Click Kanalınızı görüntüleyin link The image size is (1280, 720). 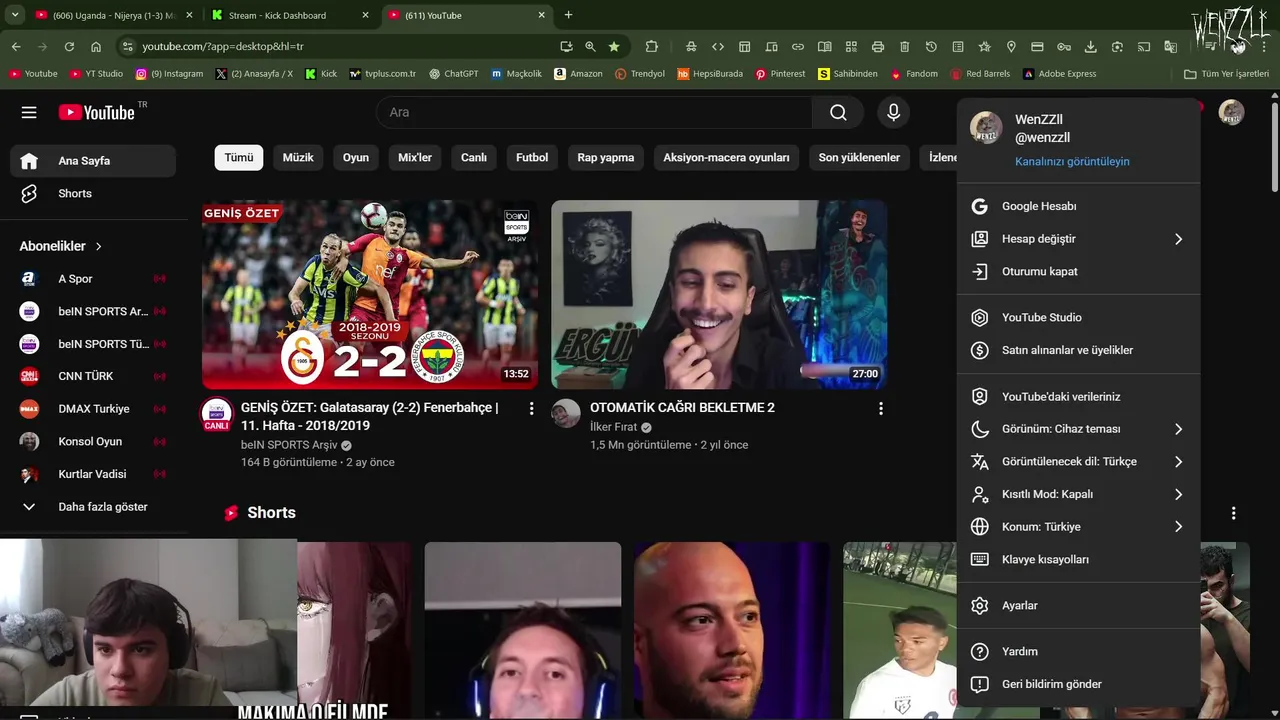[x=1072, y=161]
